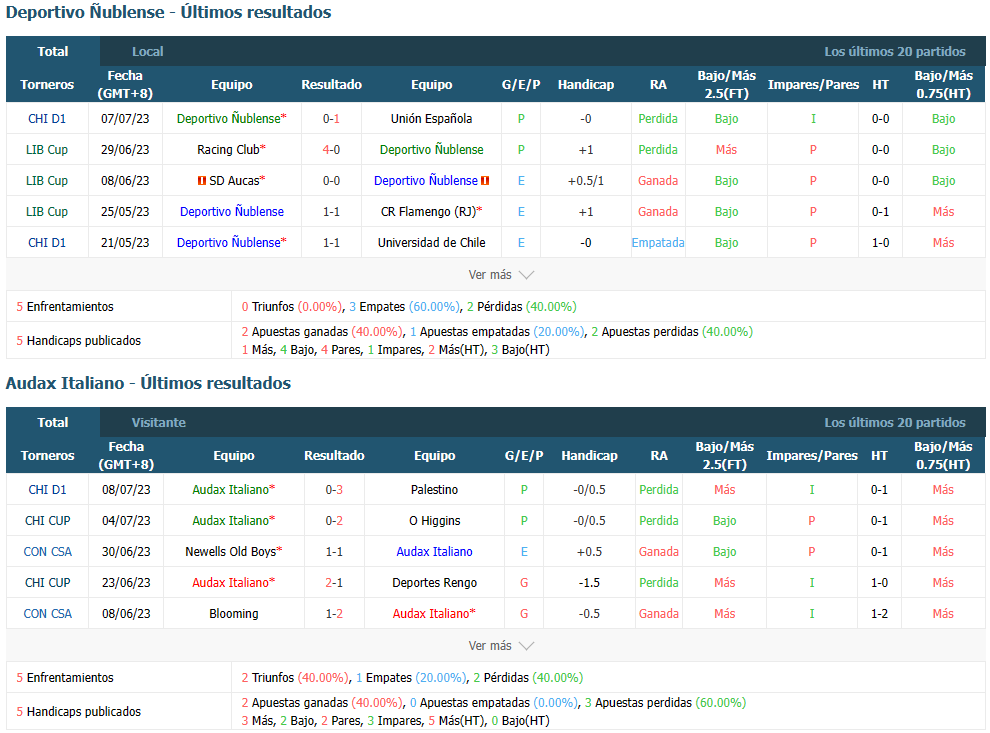This screenshot has height=733, width=990.
Task: Open Universidad de Chile team page
Action: tap(431, 242)
